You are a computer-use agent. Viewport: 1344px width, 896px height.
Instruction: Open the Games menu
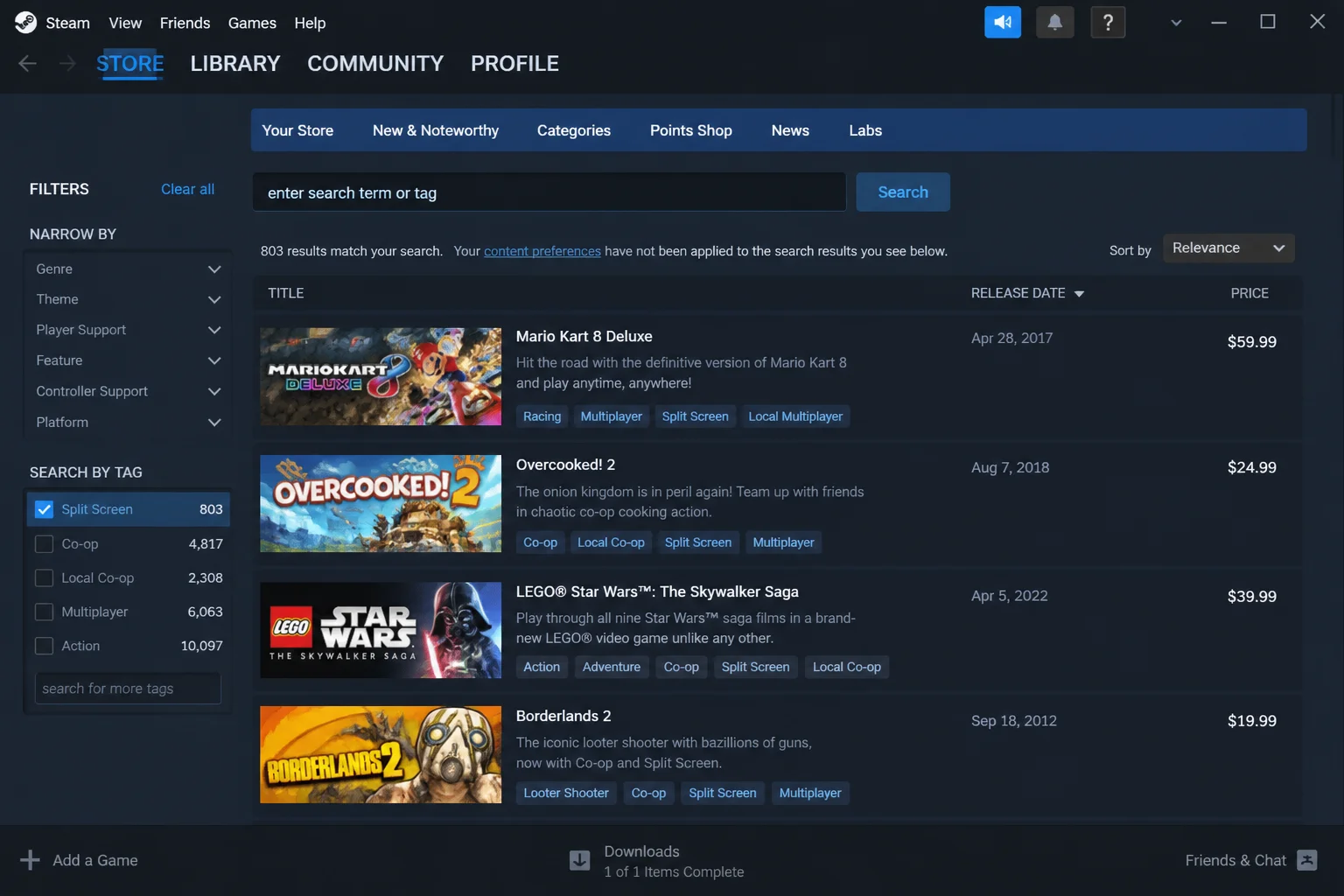click(x=252, y=23)
